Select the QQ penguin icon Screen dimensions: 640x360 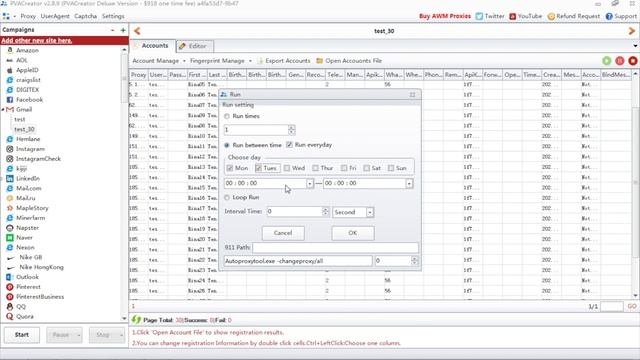pos(10,307)
